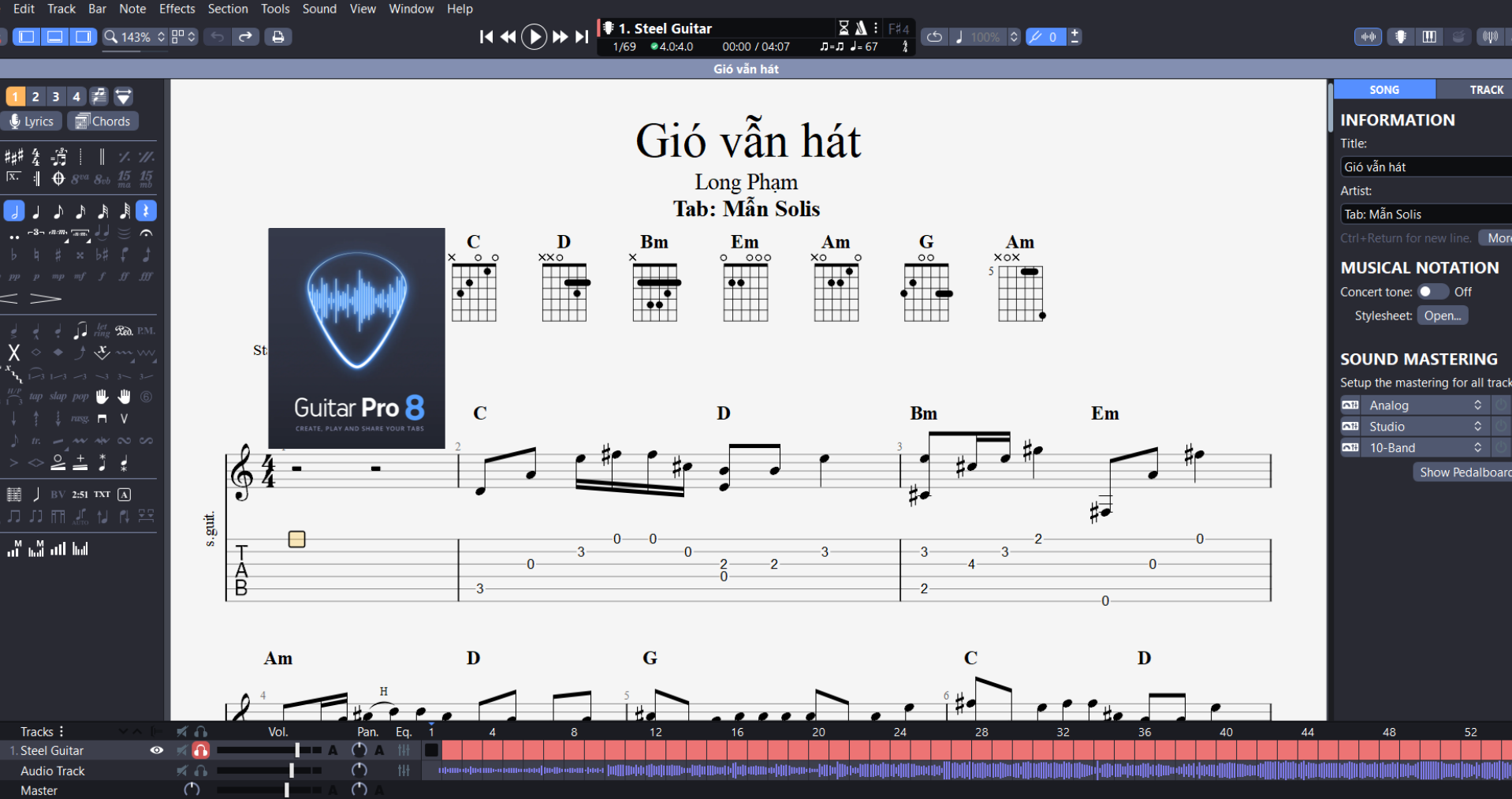Play the song
This screenshot has height=799, width=1512.
[x=534, y=36]
